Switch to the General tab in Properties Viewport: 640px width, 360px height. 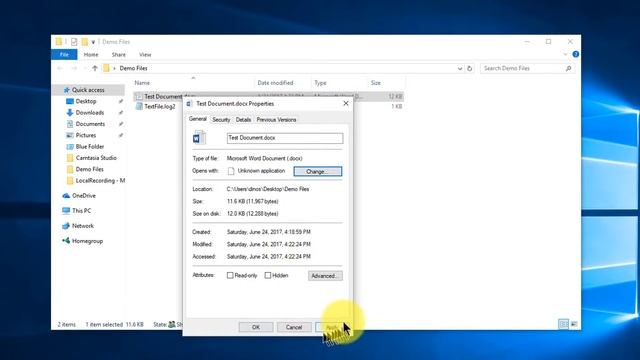click(198, 119)
